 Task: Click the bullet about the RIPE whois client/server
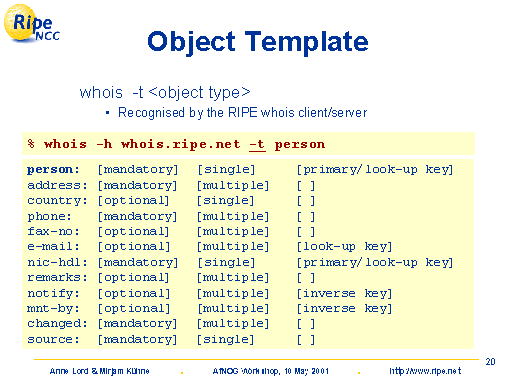(242, 113)
